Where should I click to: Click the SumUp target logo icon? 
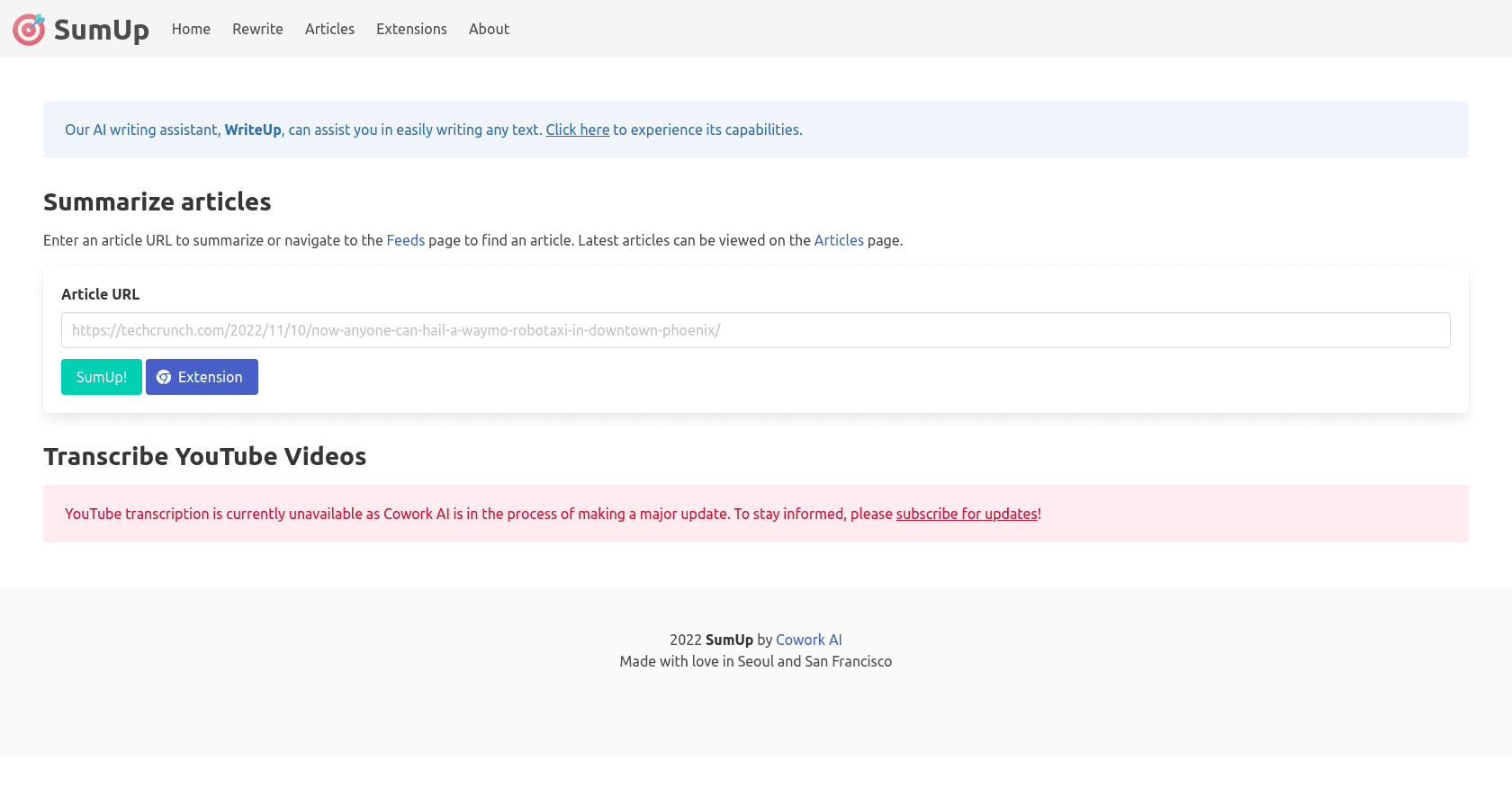coord(29,29)
